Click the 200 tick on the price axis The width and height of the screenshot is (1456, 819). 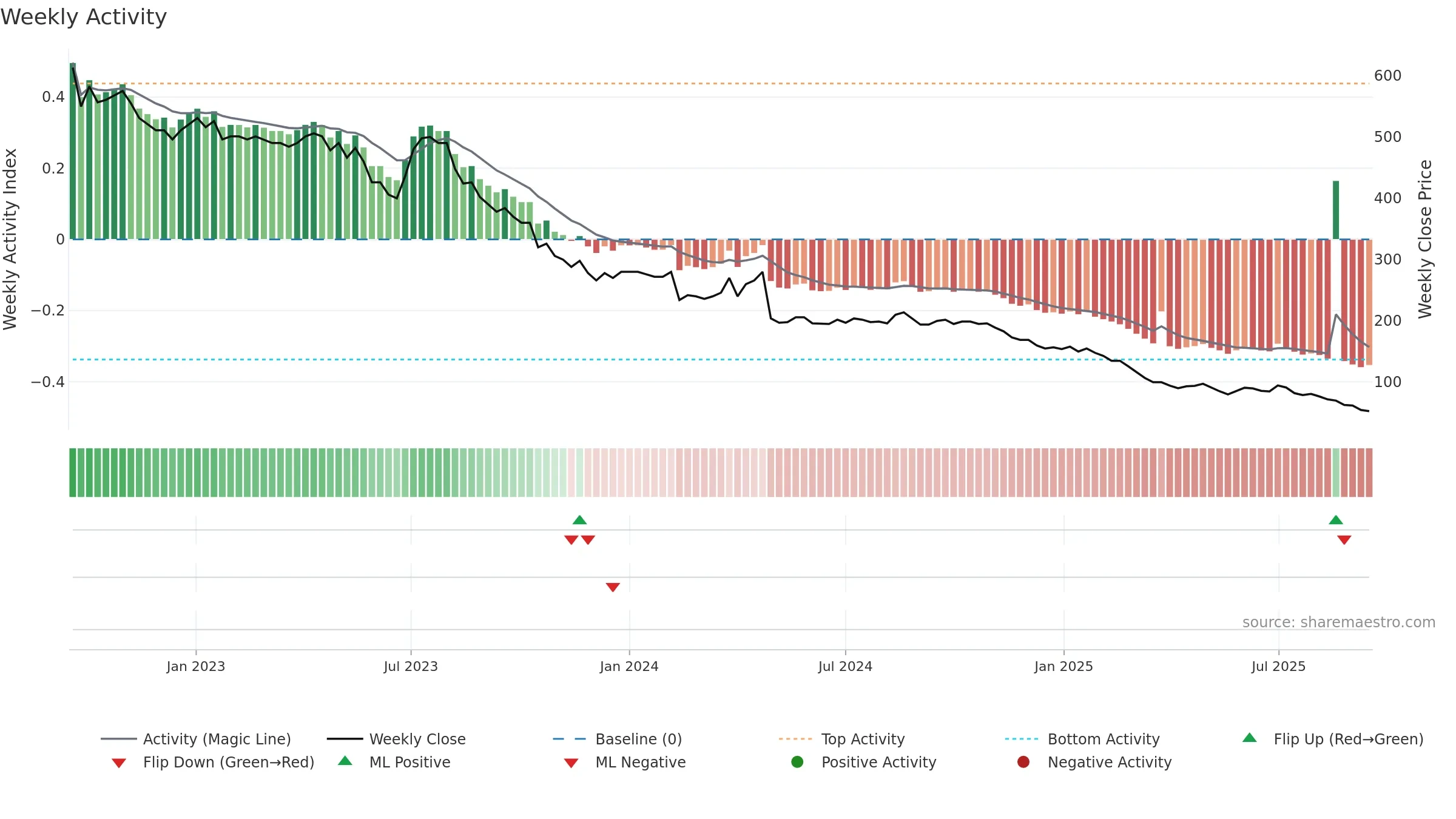1387,321
